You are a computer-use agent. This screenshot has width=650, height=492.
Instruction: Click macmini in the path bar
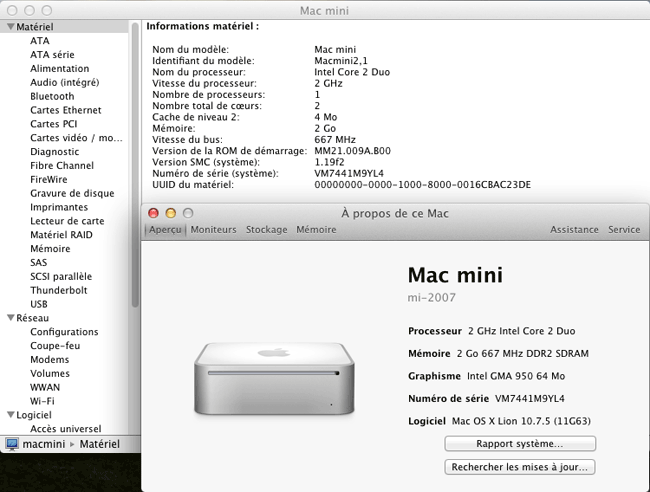[x=44, y=444]
